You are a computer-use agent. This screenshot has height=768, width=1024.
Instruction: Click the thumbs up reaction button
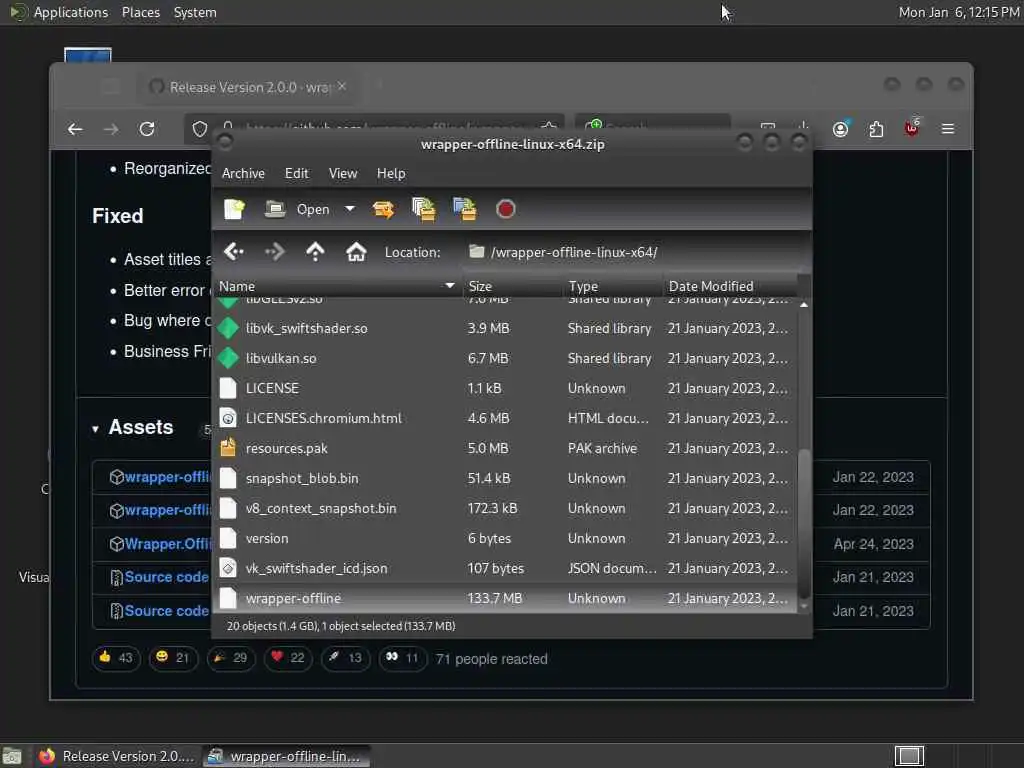coord(116,658)
